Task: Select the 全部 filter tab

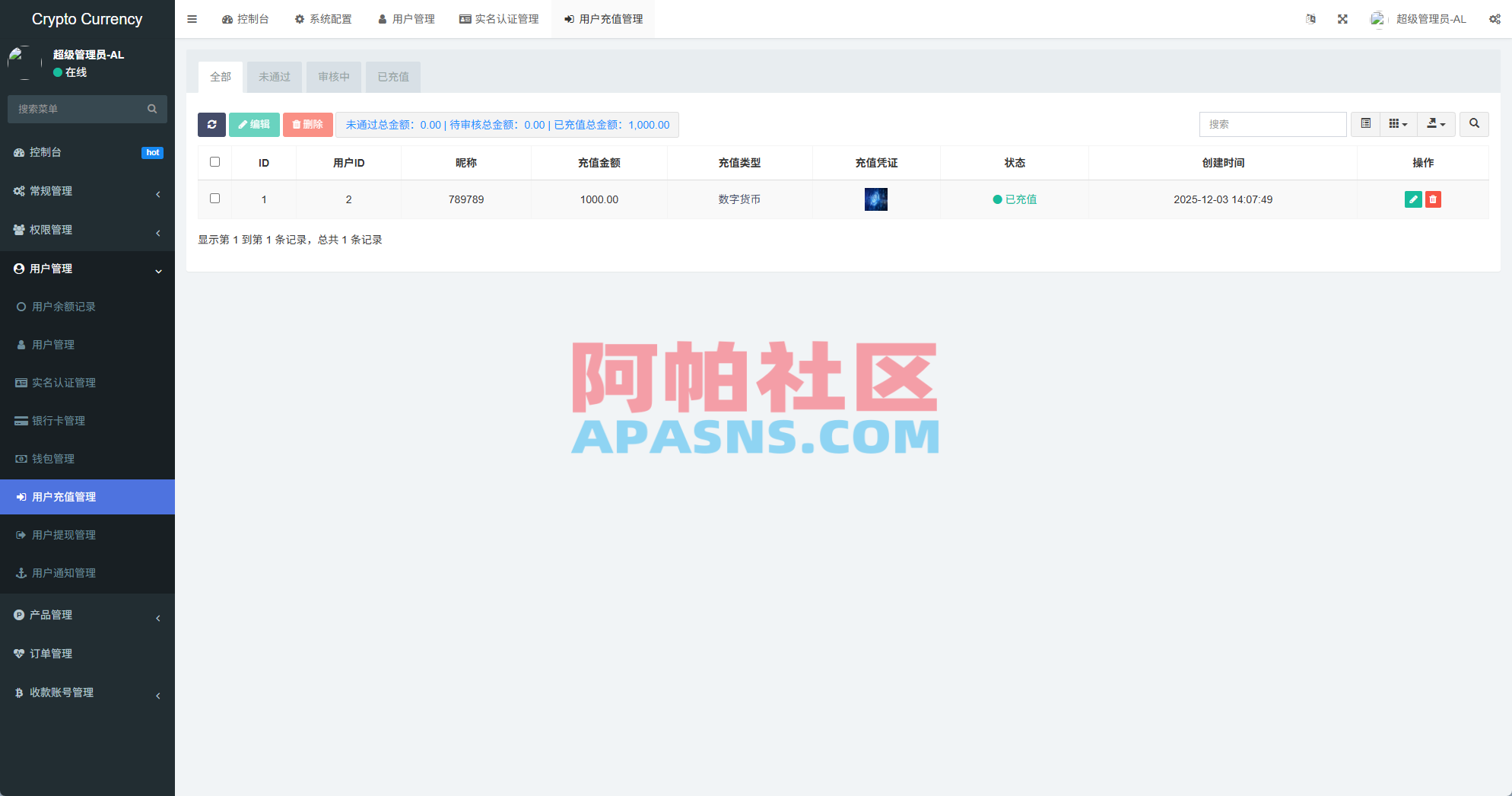Action: (x=221, y=77)
